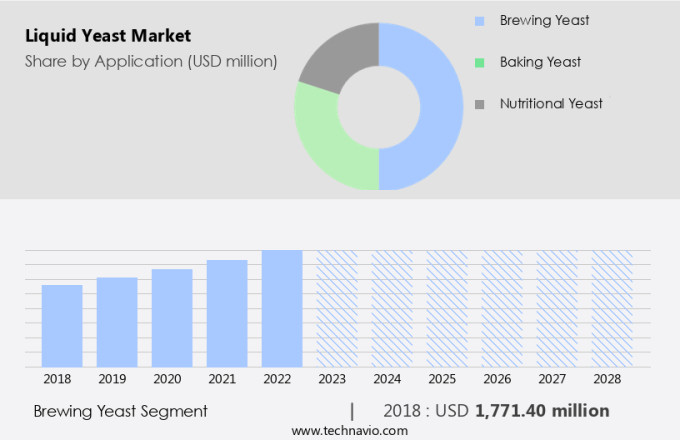Click the green Baking Yeast legend swatch
Viewport: 680px width, 440px height.
point(480,62)
